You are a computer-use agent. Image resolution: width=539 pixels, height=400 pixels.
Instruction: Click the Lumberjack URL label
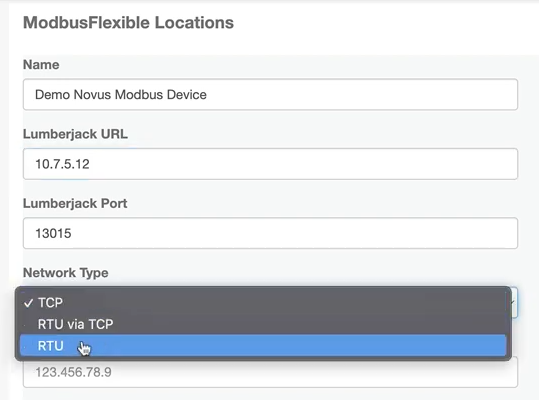[75, 134]
